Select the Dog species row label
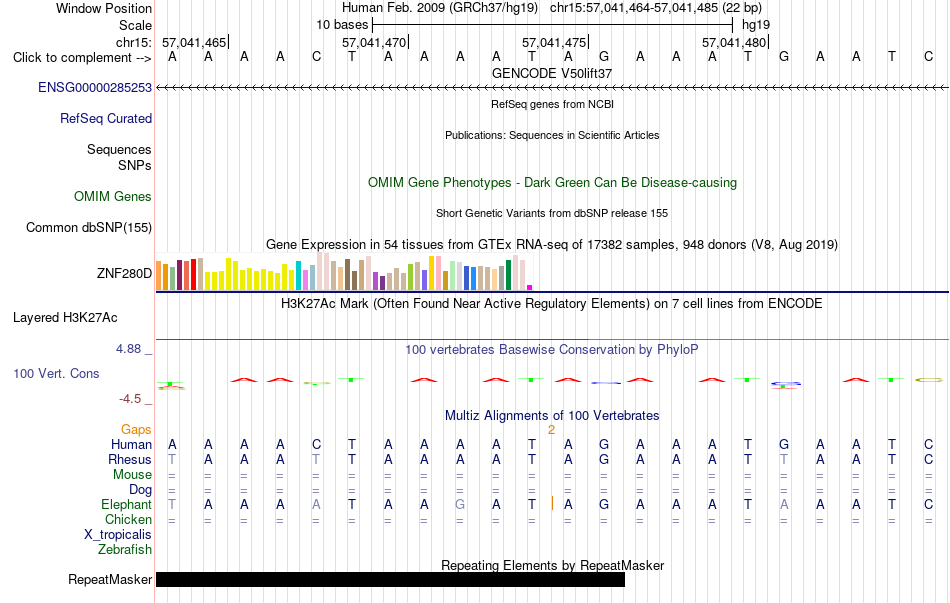The height and width of the screenshot is (603, 950). (x=140, y=490)
